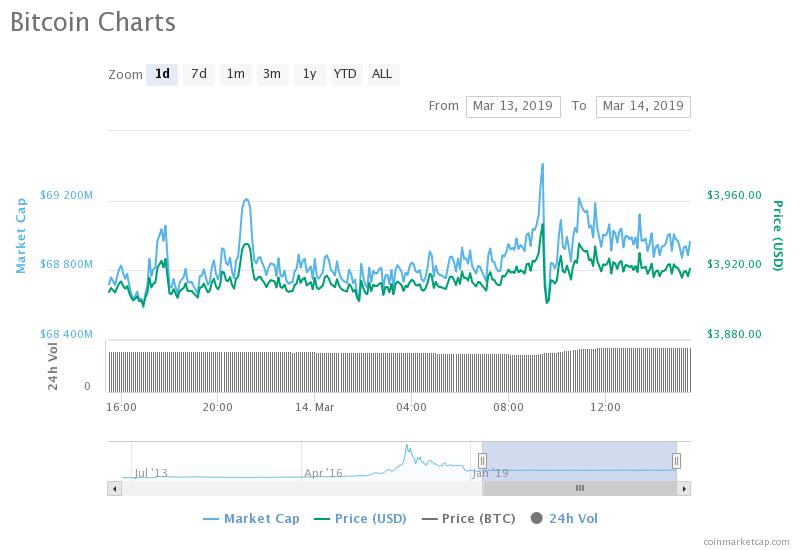Toggle Market Cap series in legend
Image resolution: width=800 pixels, height=550 pixels.
pos(251,519)
